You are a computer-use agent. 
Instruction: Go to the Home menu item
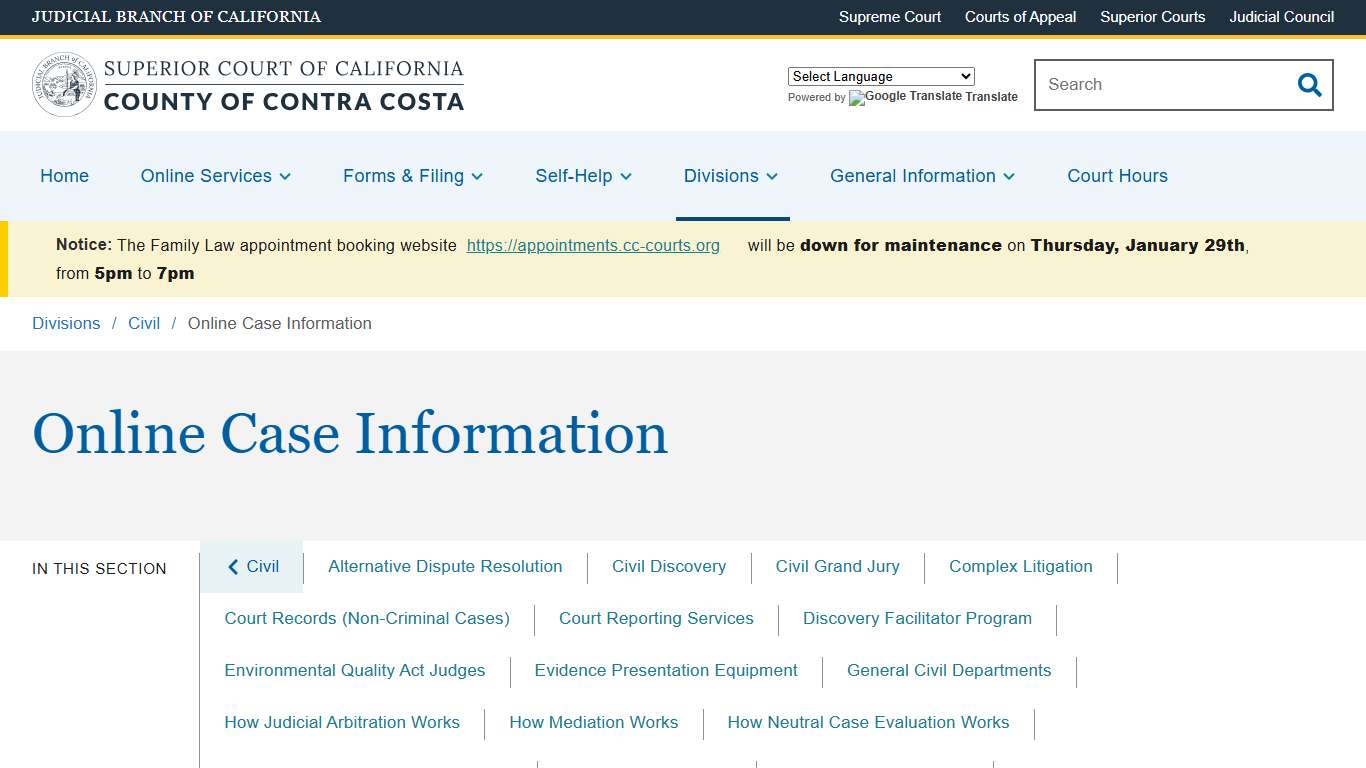pos(64,176)
